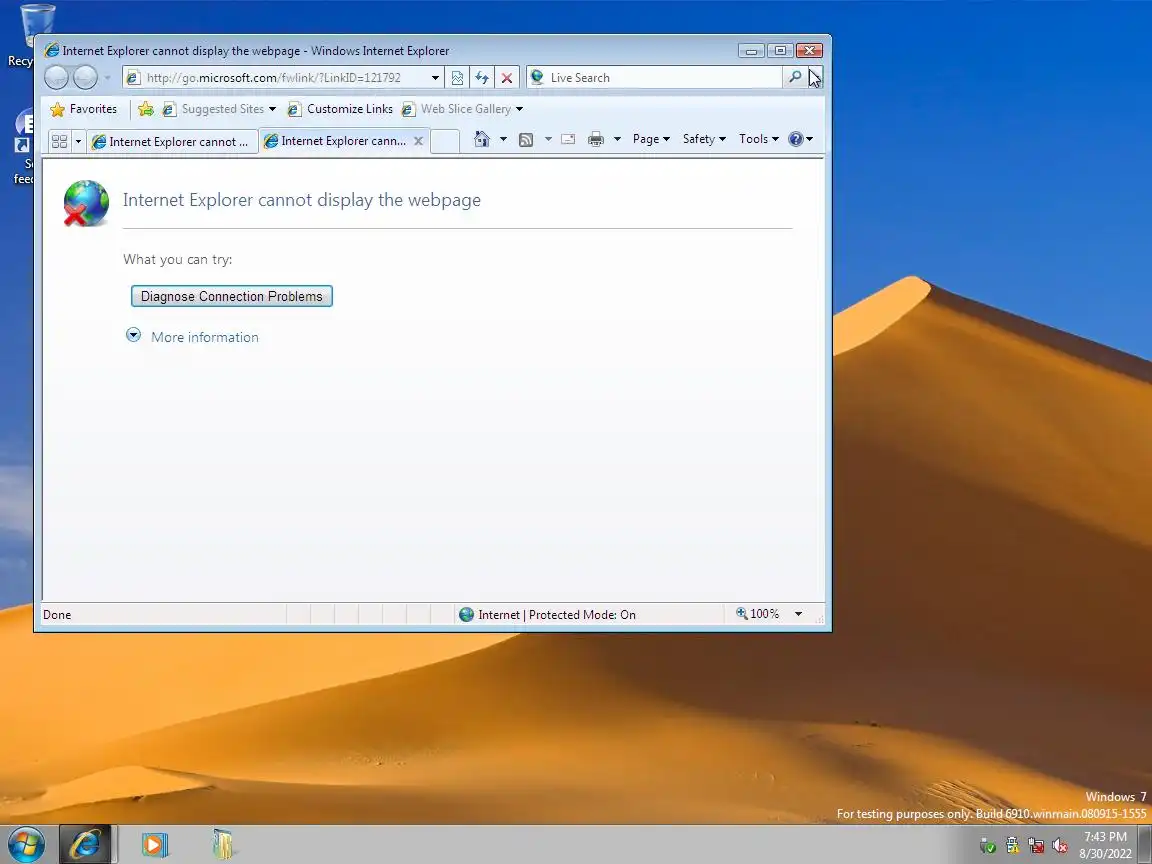
Task: Click the Refresh page icon
Action: (482, 78)
